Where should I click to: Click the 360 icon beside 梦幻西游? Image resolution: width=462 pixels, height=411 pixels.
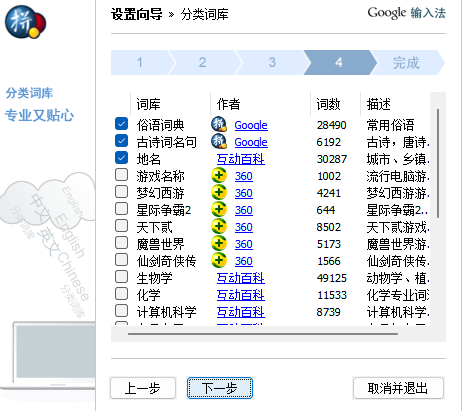coord(219,192)
